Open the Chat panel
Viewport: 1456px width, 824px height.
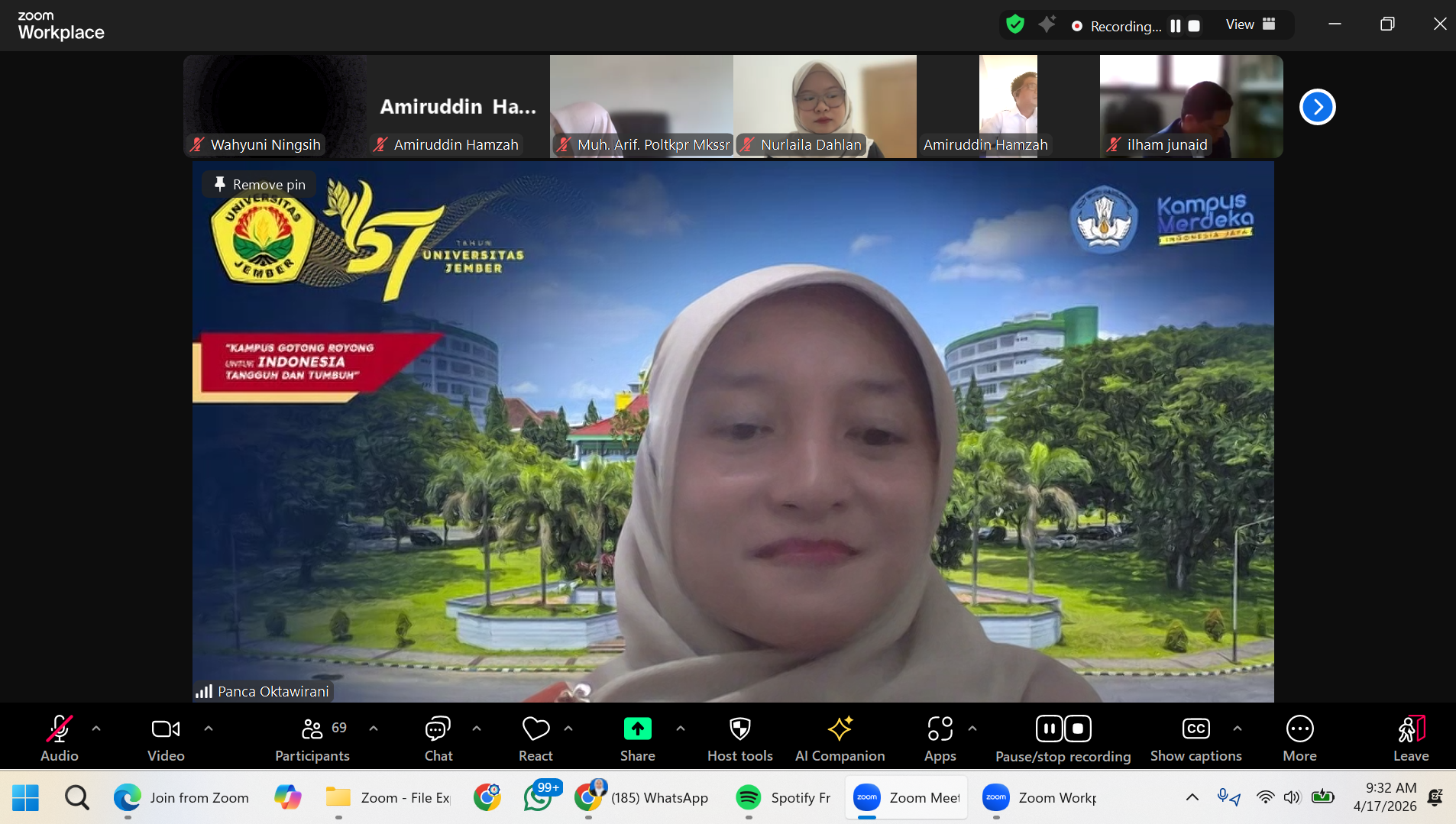[437, 735]
